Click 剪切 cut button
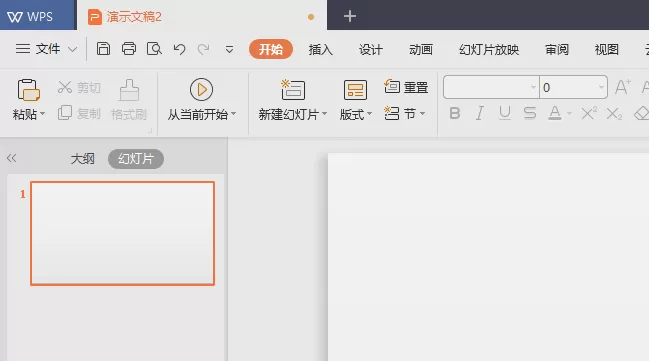Viewport: 649px width, 361px height. point(79,87)
